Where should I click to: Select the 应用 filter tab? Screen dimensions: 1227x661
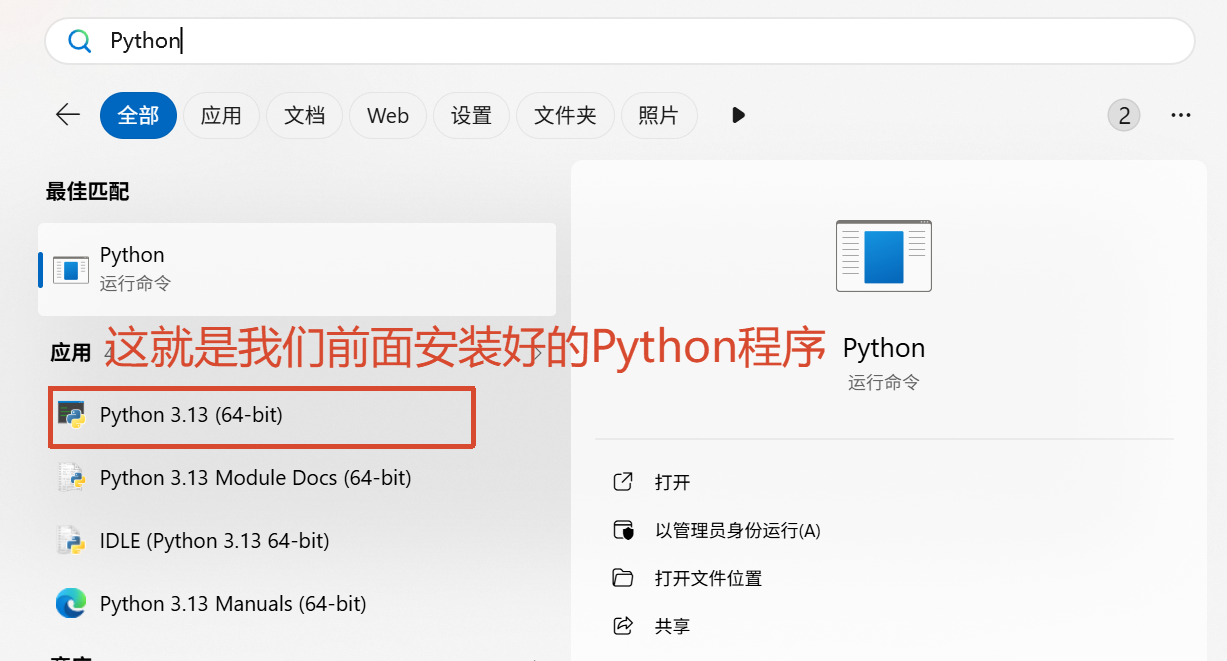pyautogui.click(x=221, y=116)
